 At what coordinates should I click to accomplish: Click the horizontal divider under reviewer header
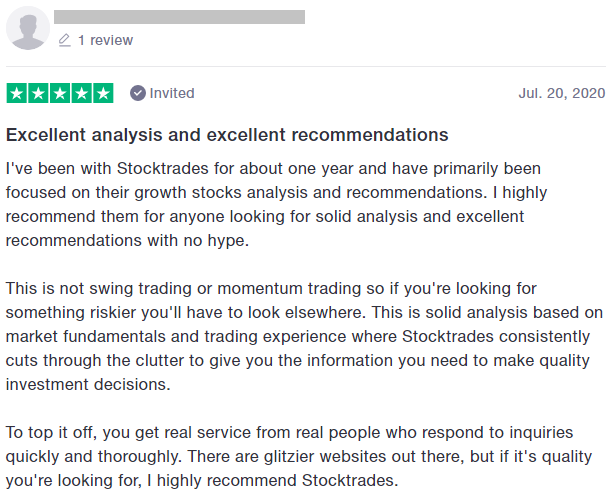coord(305,67)
